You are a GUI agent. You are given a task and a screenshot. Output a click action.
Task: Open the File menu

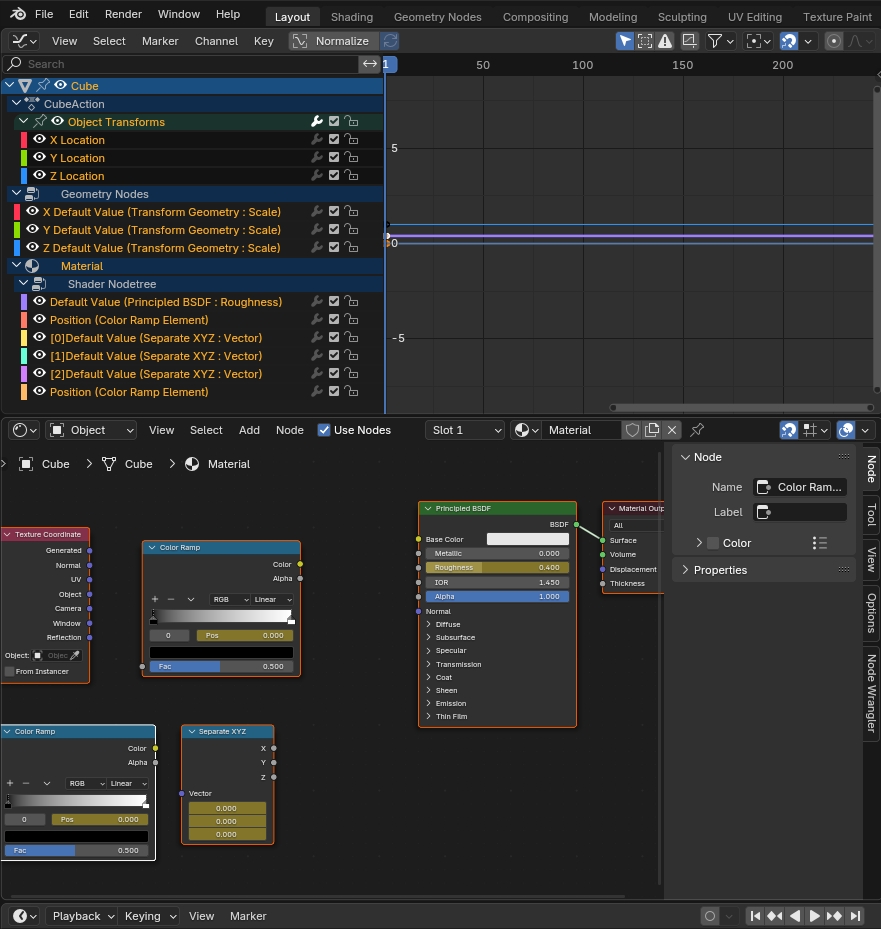[x=44, y=14]
